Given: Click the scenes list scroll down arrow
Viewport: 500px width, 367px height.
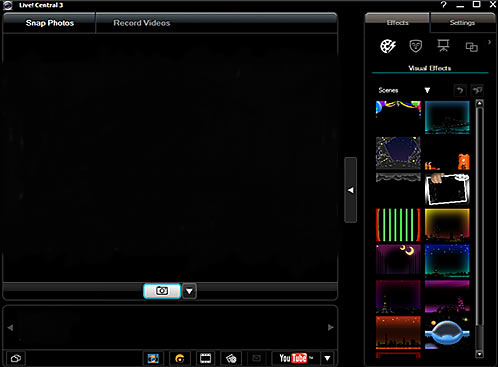Looking at the screenshot, I should pyautogui.click(x=479, y=354).
